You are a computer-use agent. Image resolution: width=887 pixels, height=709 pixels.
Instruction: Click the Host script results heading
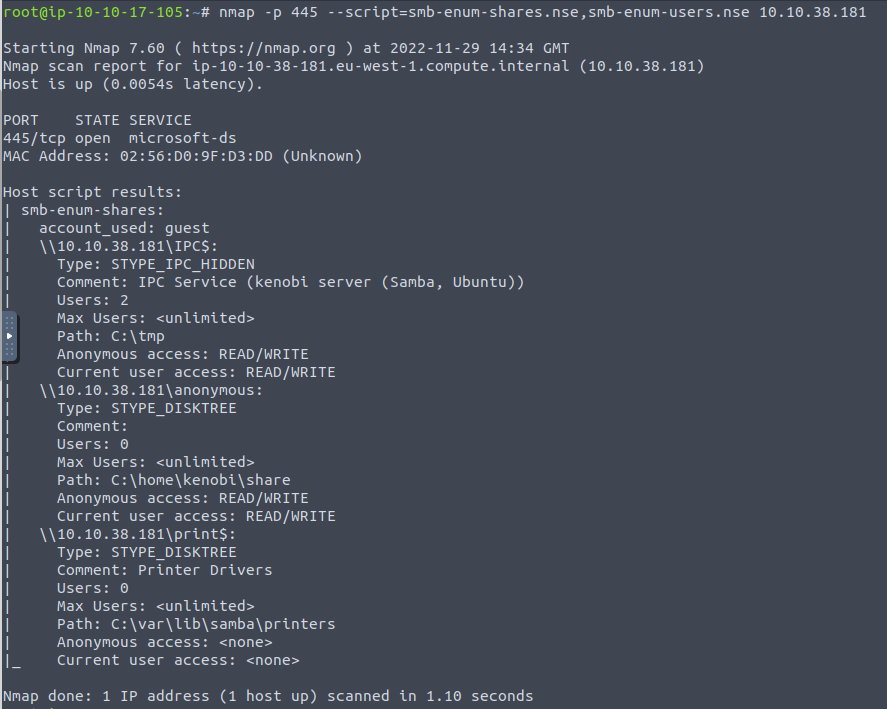92,192
